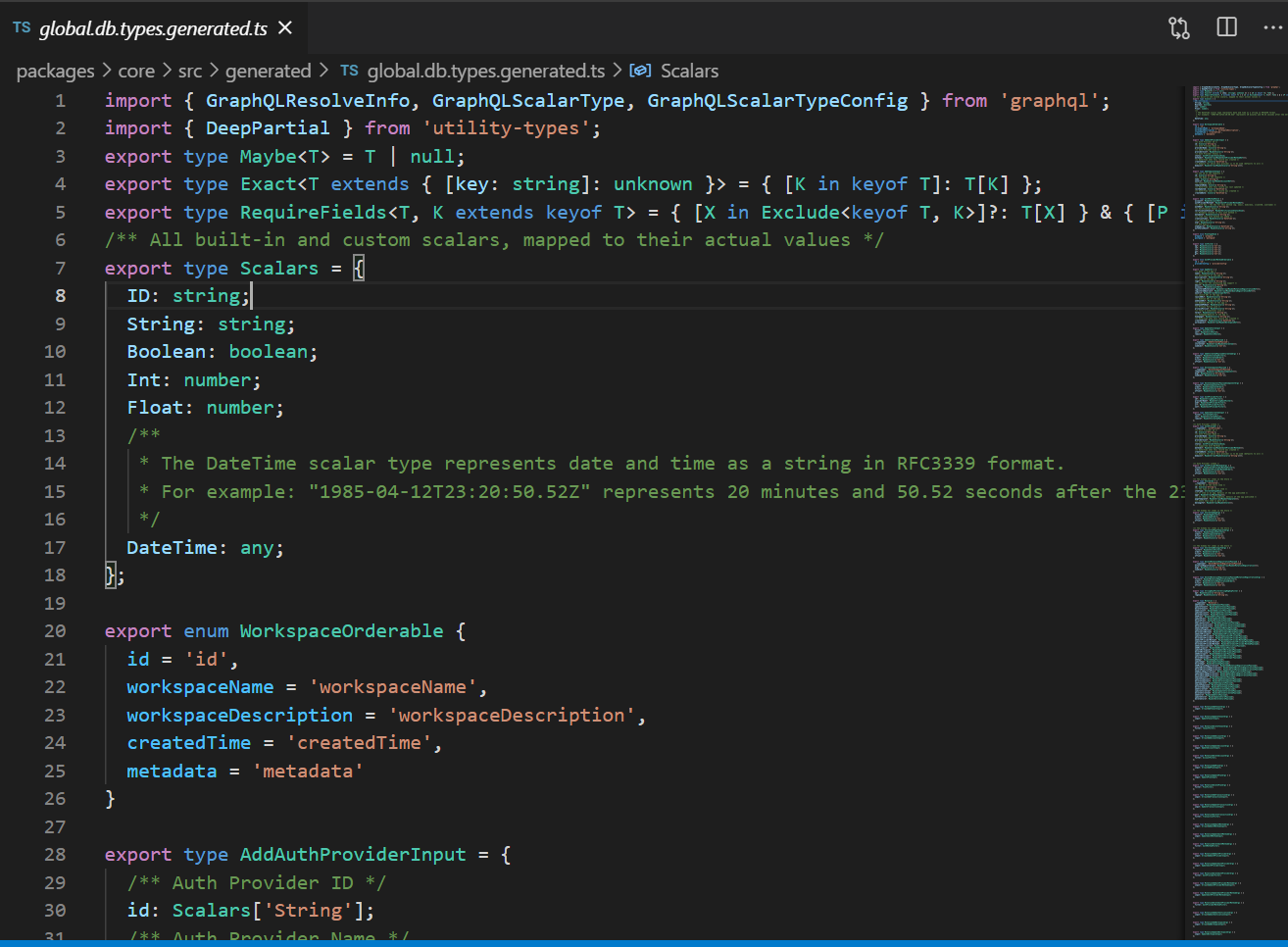Click the Open Changes compare icon
The image size is (1288, 947).
(x=1179, y=27)
